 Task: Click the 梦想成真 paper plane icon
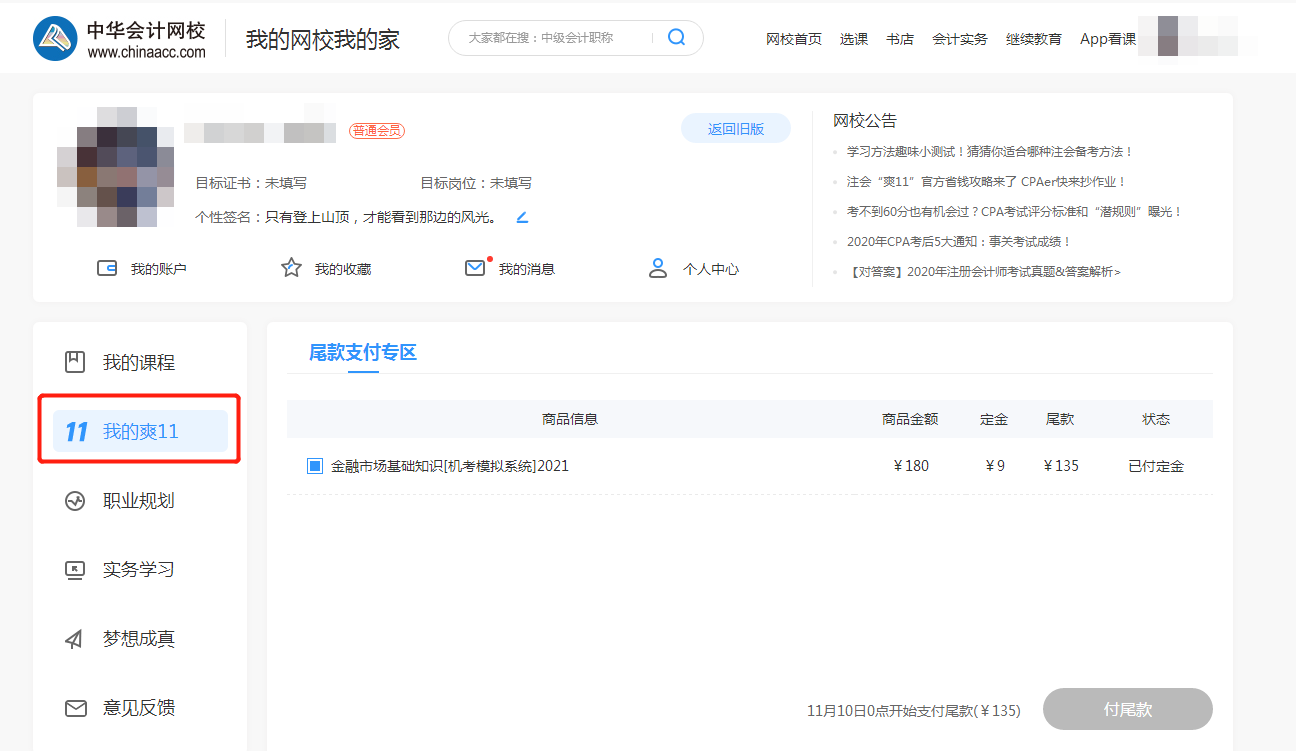click(x=75, y=638)
